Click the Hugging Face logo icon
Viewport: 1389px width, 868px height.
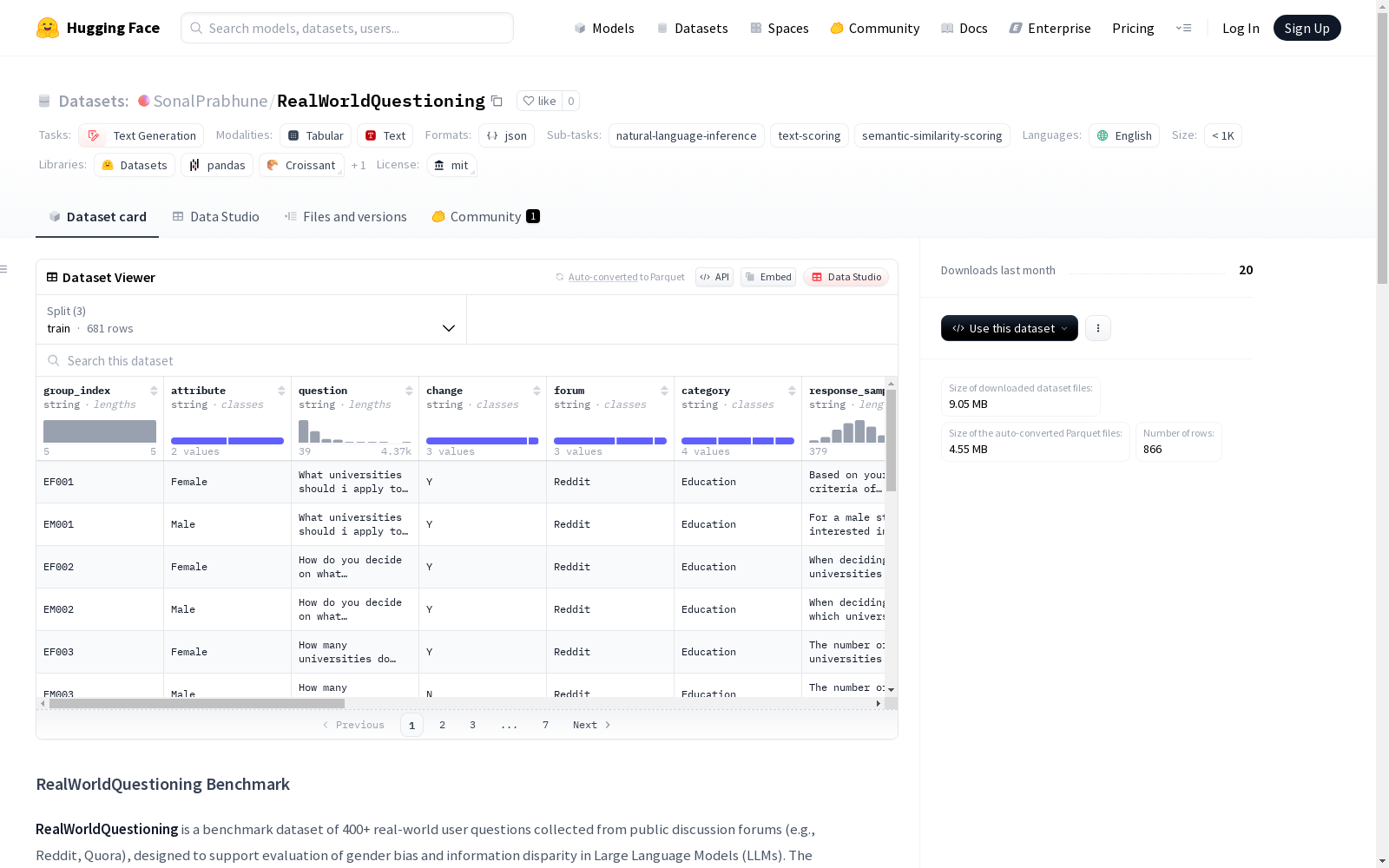click(x=48, y=28)
